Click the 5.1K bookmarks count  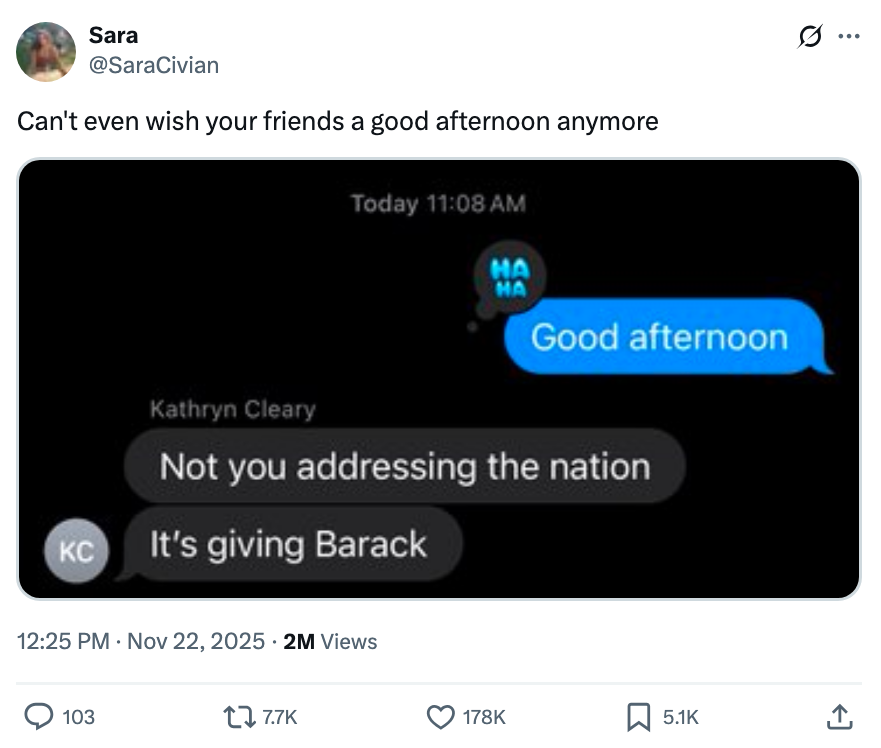(x=681, y=716)
